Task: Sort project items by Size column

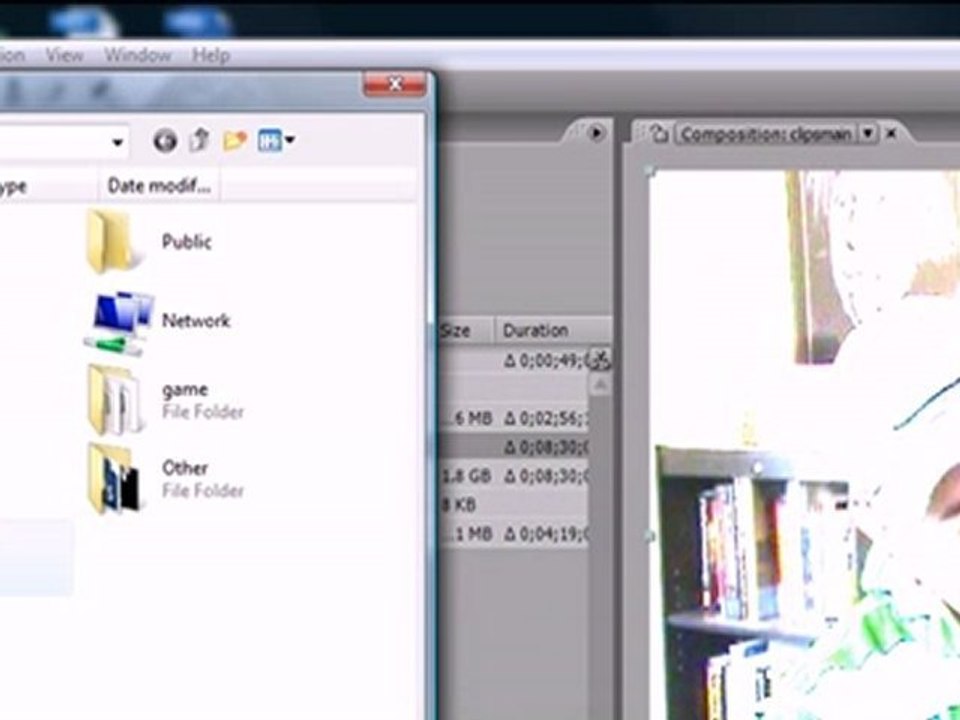Action: [x=467, y=331]
